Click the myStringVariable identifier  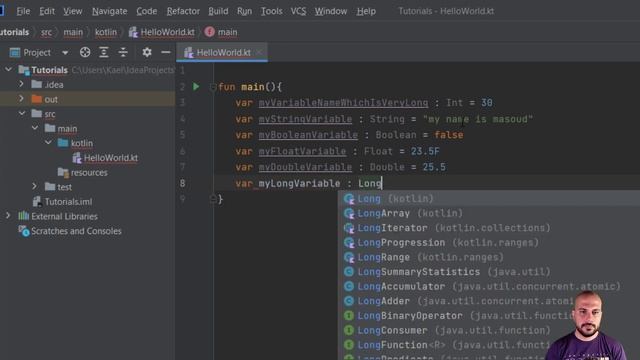305,119
